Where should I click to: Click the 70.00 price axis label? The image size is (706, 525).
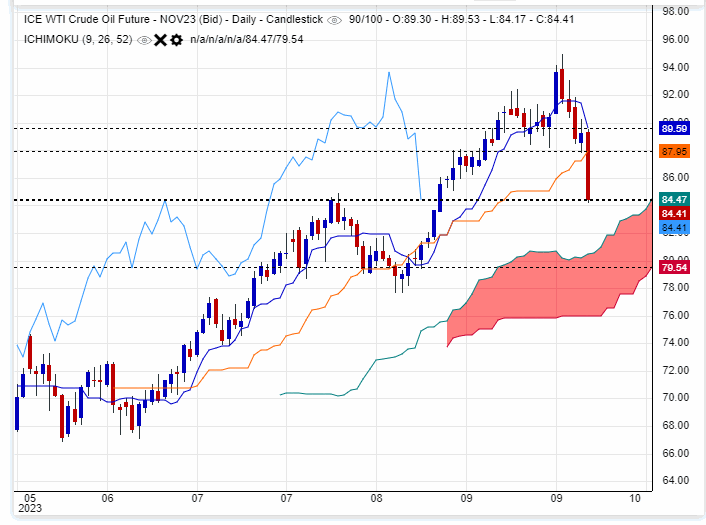click(x=676, y=397)
